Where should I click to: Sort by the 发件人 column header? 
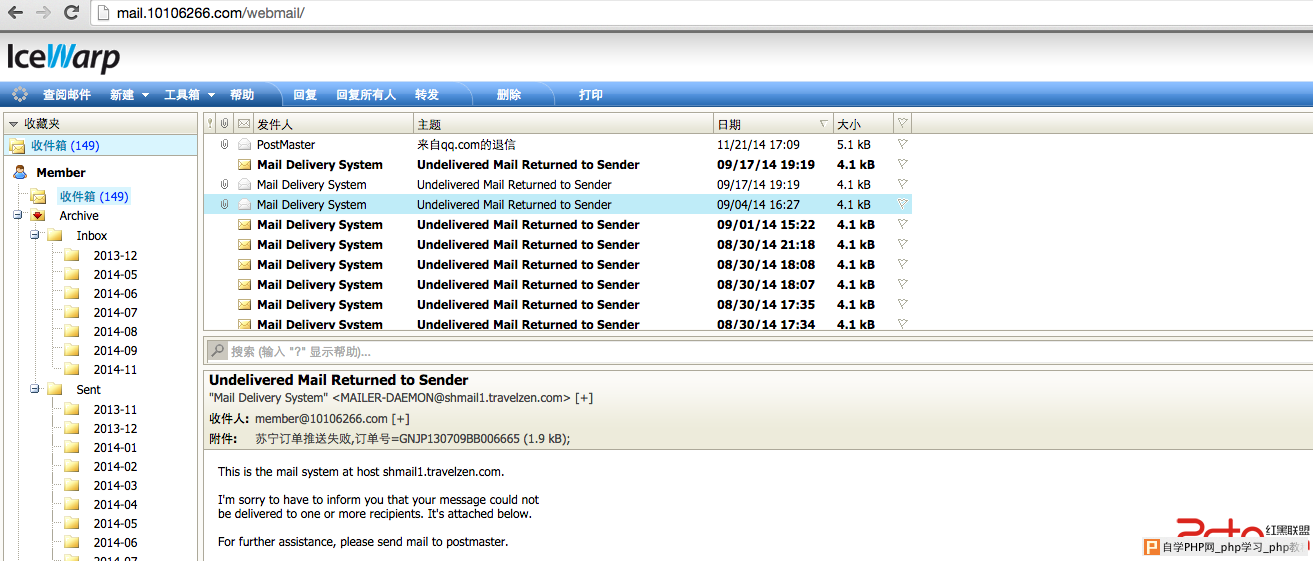[x=333, y=124]
